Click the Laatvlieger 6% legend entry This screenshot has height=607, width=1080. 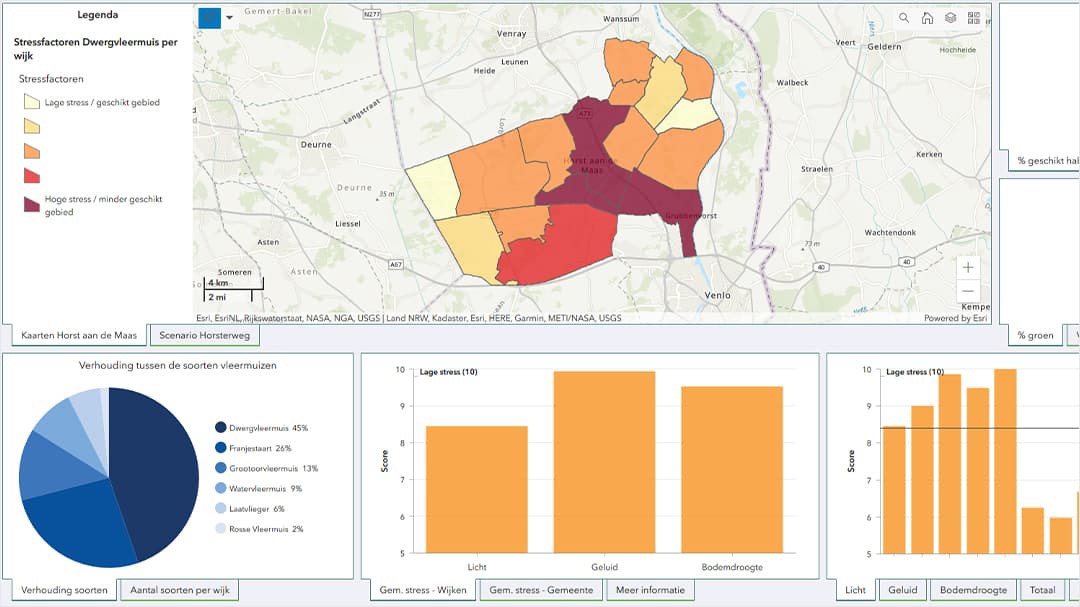pos(250,508)
